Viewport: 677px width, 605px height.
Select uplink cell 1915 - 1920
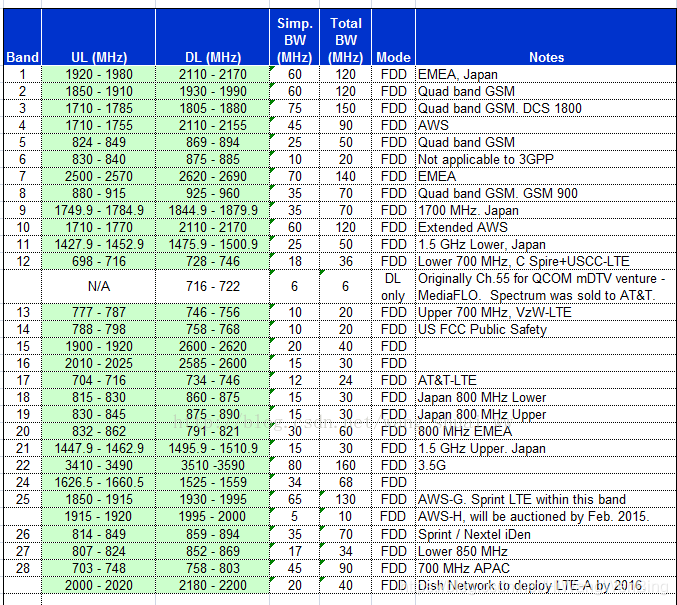pyautogui.click(x=98, y=516)
